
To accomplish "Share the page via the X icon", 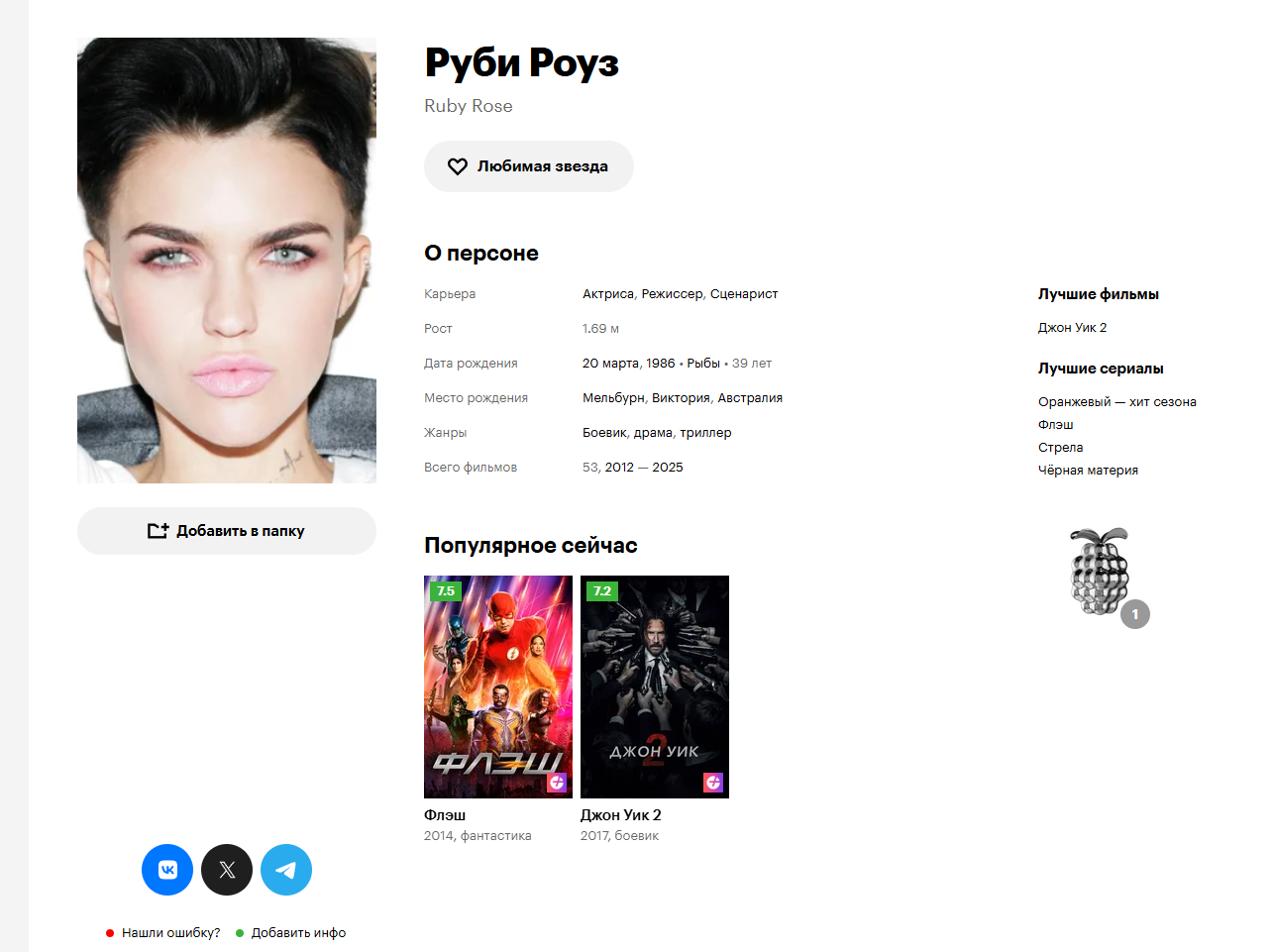I will pos(227,870).
